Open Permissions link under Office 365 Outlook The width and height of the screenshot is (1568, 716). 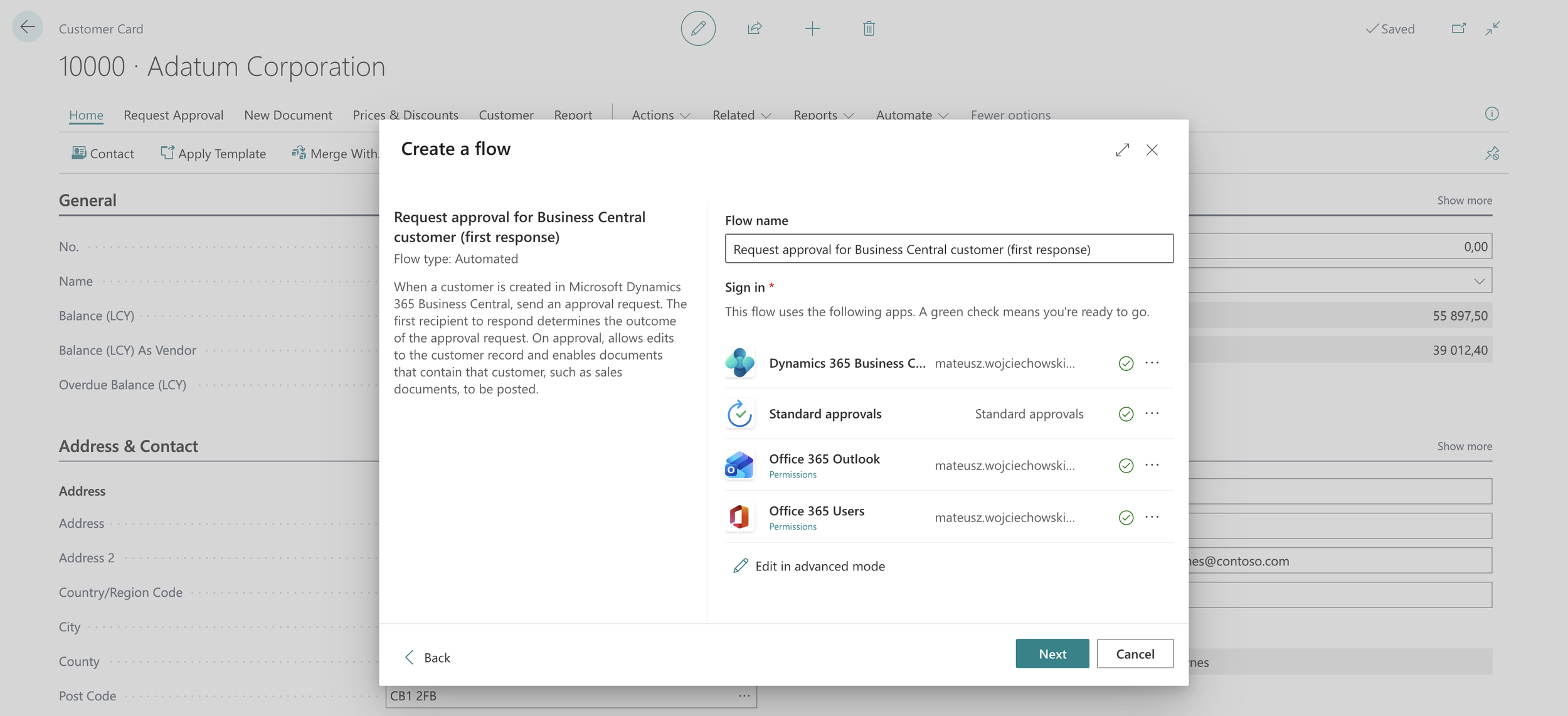[x=793, y=474]
